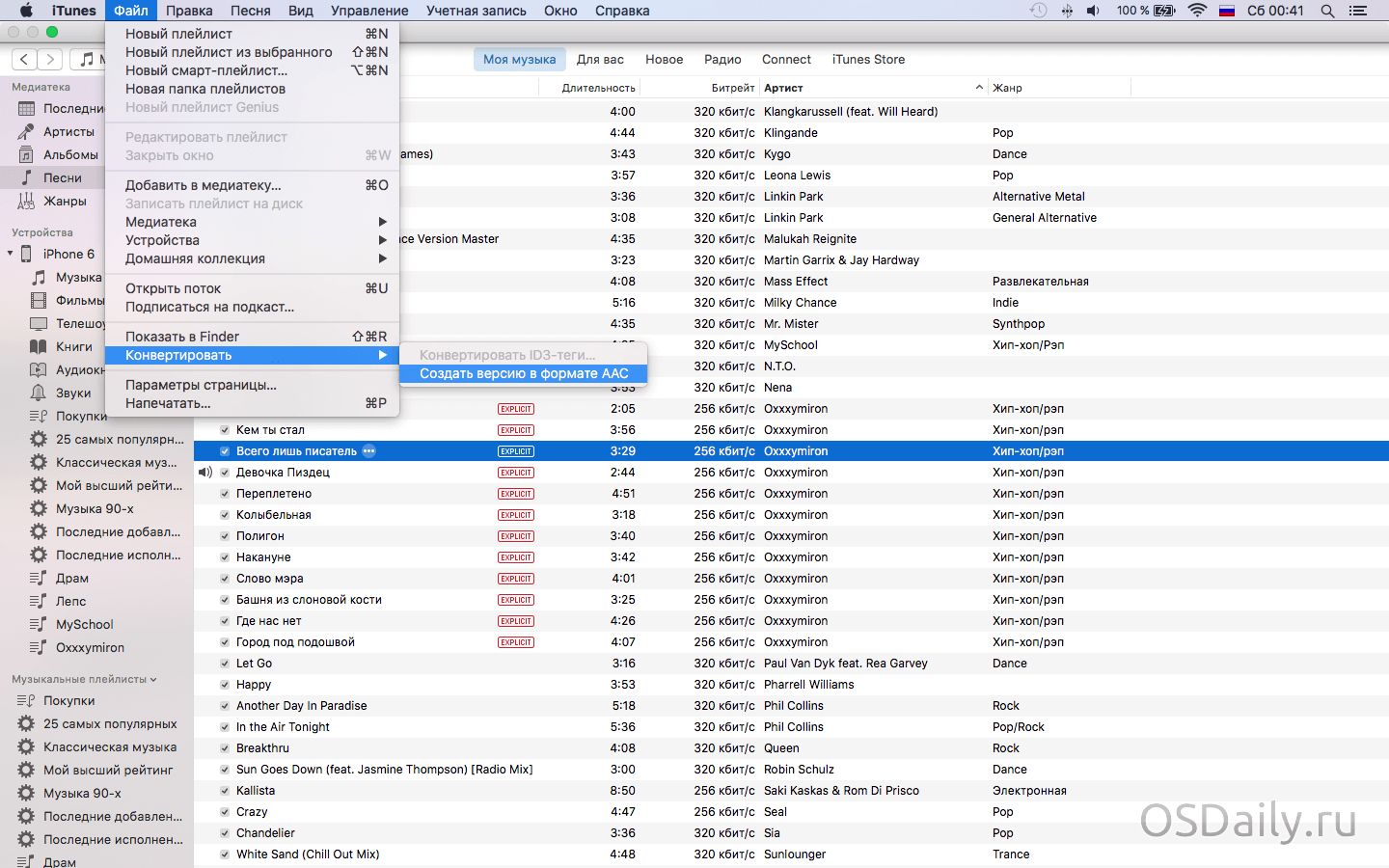
Task: Open the Wi-Fi status menu
Action: coord(1197,11)
